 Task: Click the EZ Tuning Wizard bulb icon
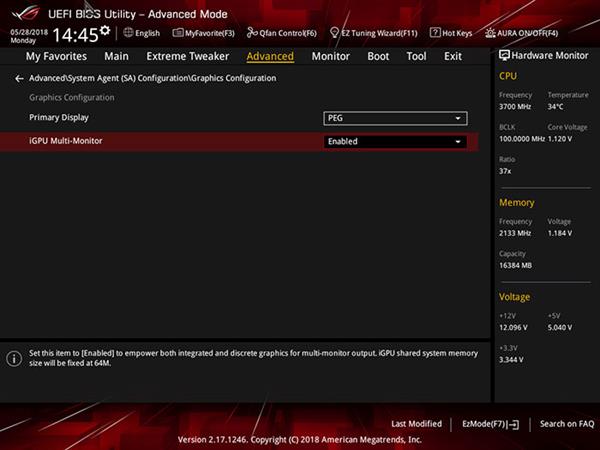pyautogui.click(x=334, y=33)
